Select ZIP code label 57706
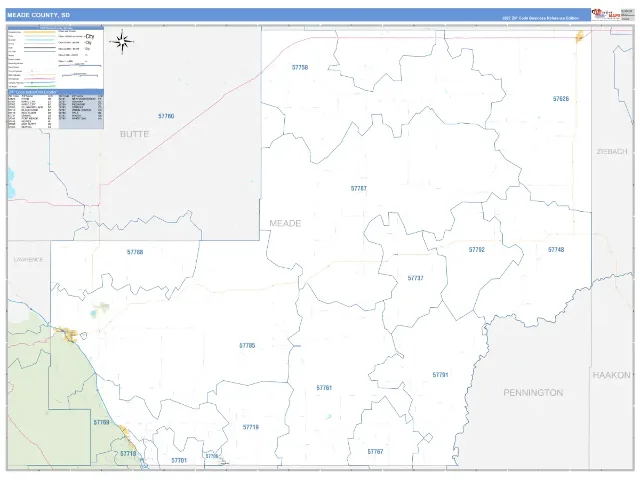The height and width of the screenshot is (480, 640). click(x=212, y=456)
